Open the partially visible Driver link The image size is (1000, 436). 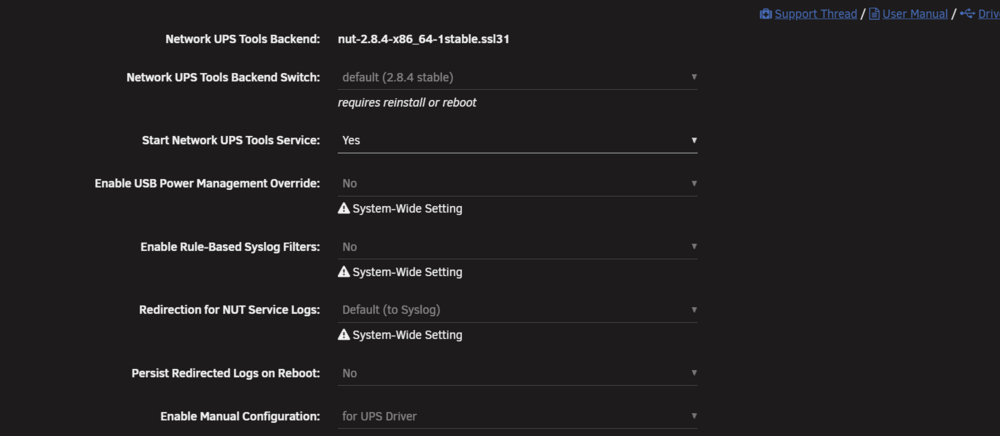[989, 14]
